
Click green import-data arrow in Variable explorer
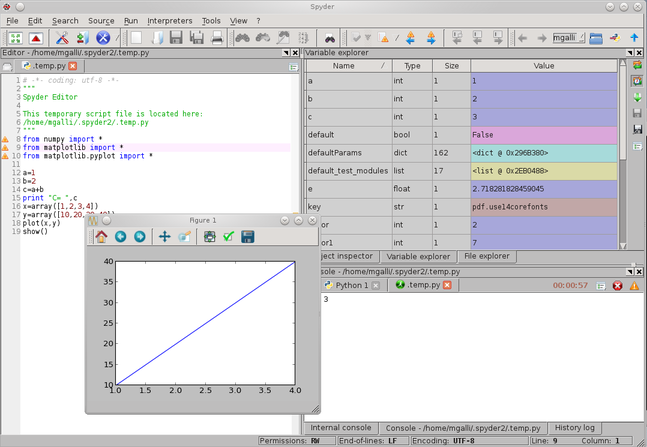pos(637,97)
